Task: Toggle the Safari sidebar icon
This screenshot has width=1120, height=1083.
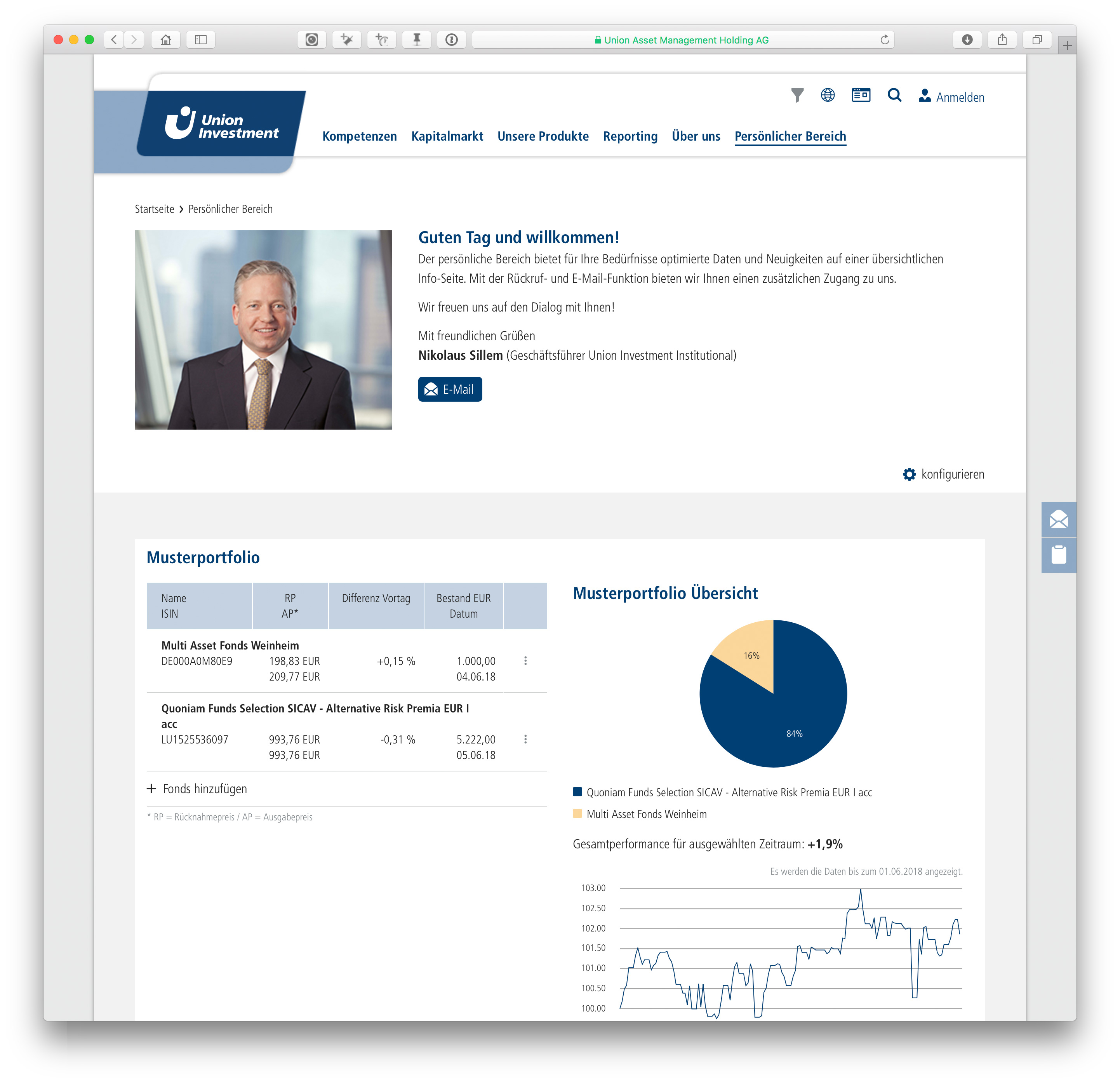Action: 200,40
